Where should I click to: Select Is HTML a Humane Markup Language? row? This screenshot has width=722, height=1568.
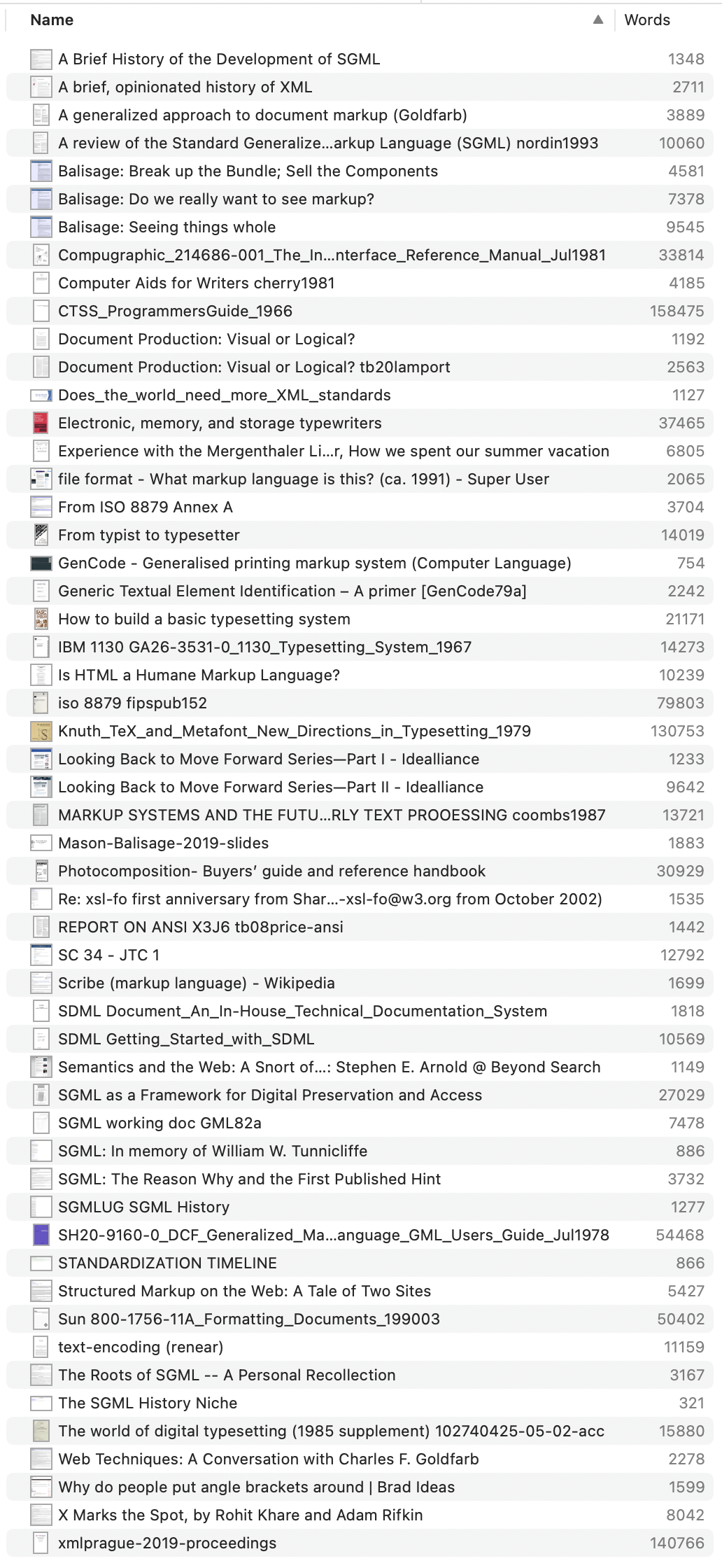199,675
